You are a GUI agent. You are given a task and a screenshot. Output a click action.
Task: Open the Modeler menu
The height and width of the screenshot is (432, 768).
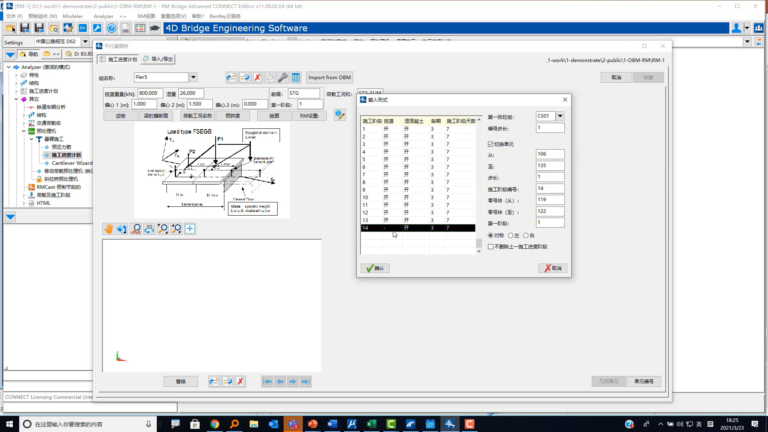72,16
